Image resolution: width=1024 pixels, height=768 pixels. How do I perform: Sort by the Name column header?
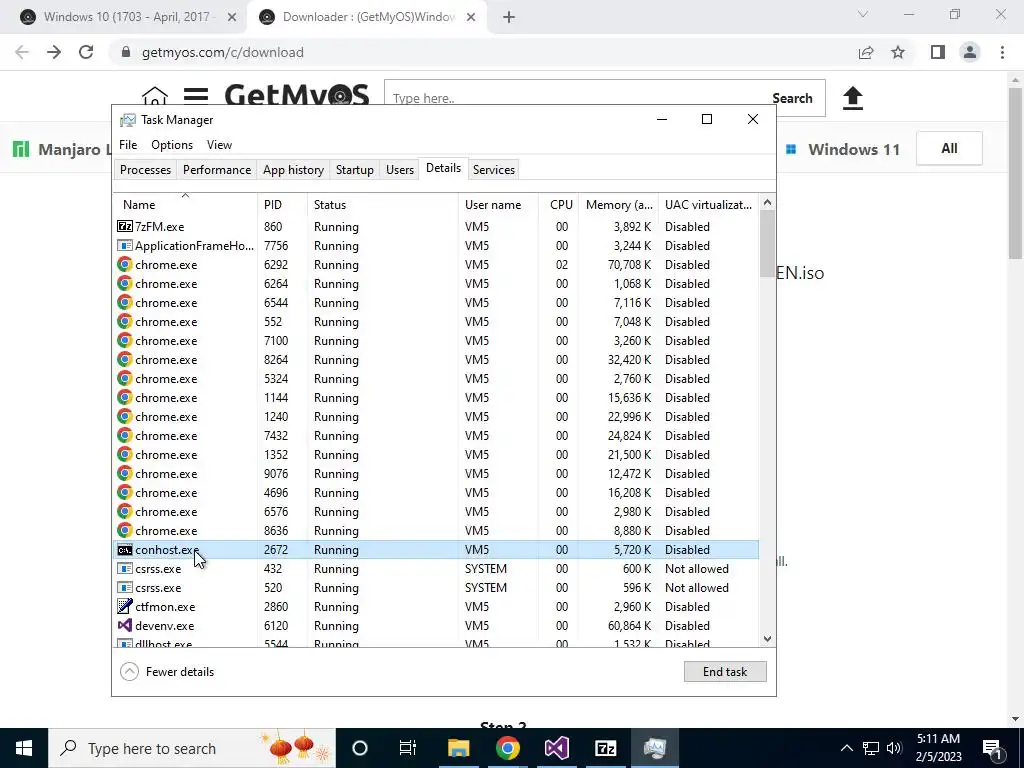[x=185, y=204]
